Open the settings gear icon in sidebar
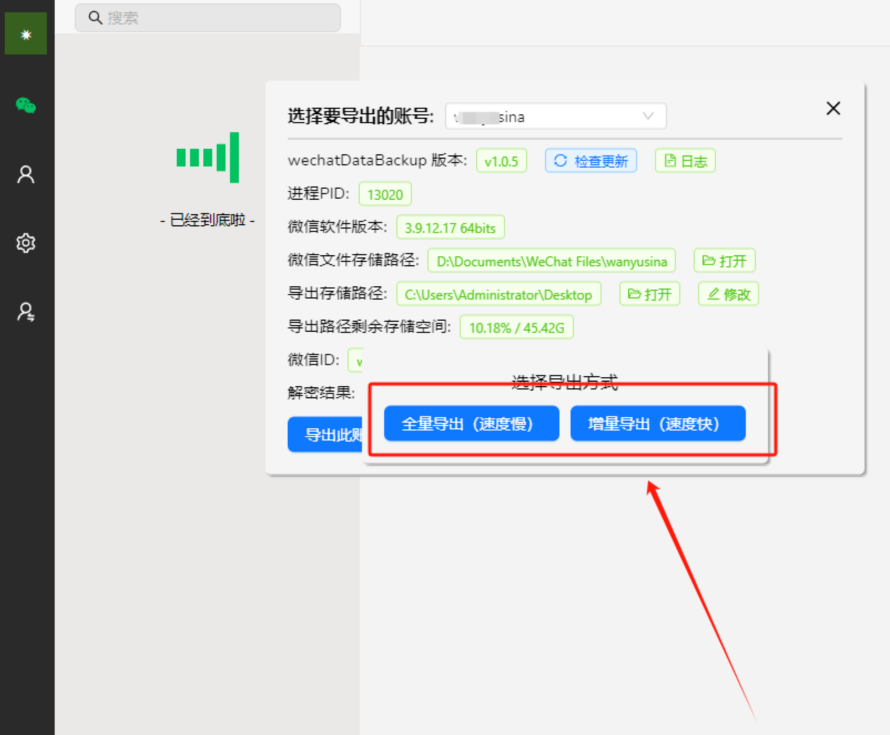This screenshot has height=735, width=890. click(26, 243)
